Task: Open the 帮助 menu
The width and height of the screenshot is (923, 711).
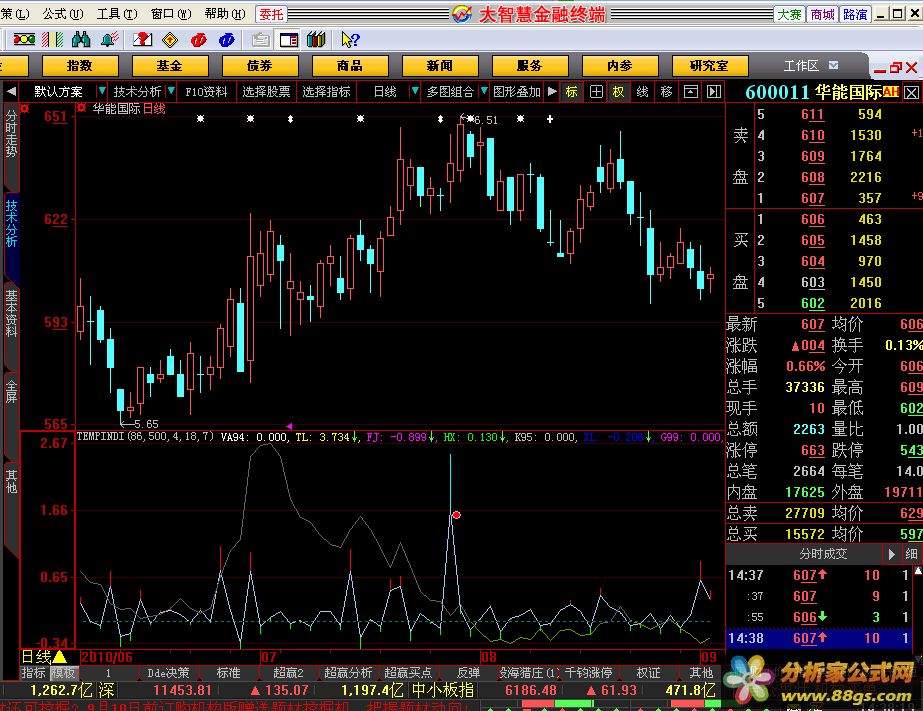Action: pos(225,14)
